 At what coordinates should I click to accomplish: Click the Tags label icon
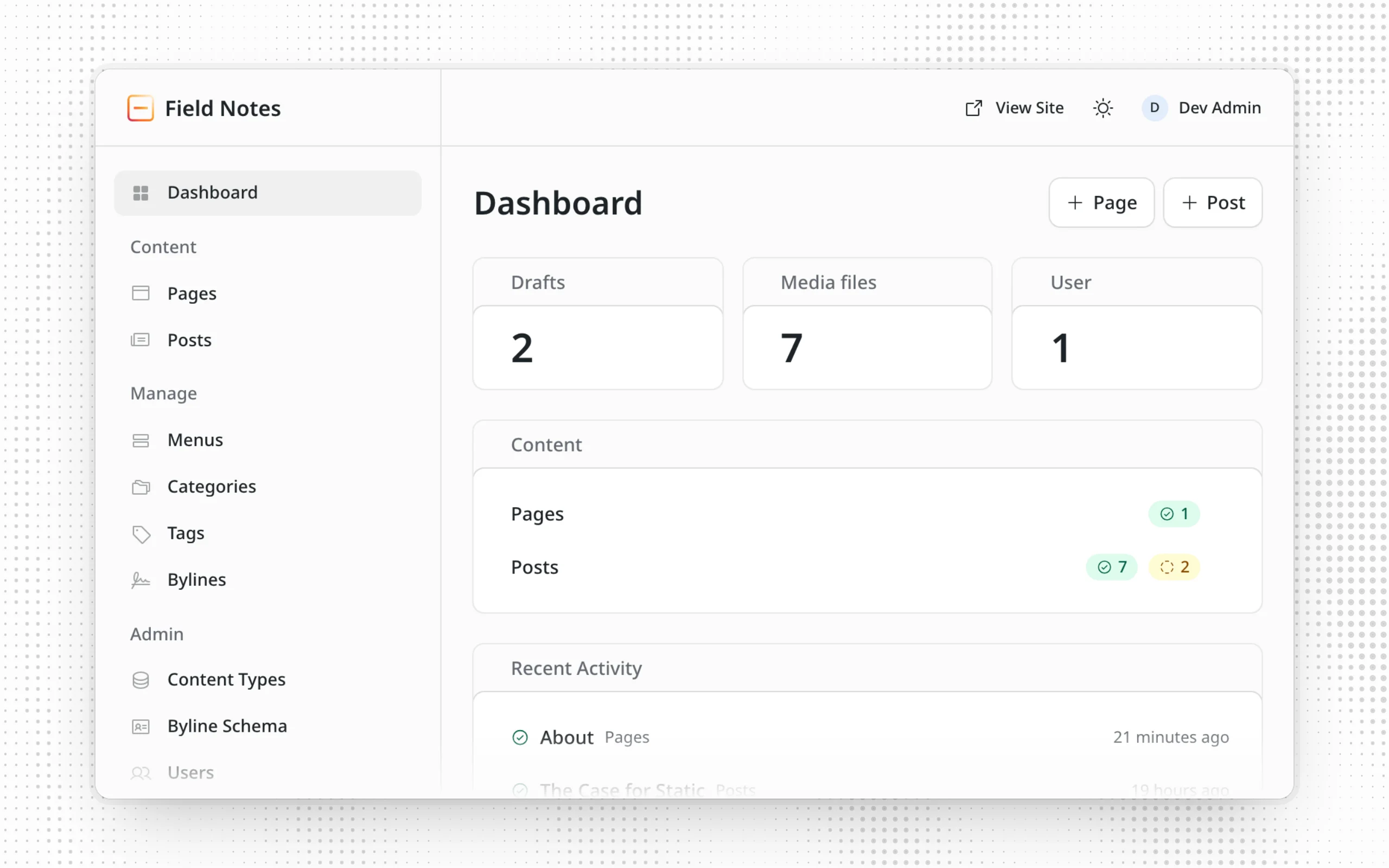(141, 534)
